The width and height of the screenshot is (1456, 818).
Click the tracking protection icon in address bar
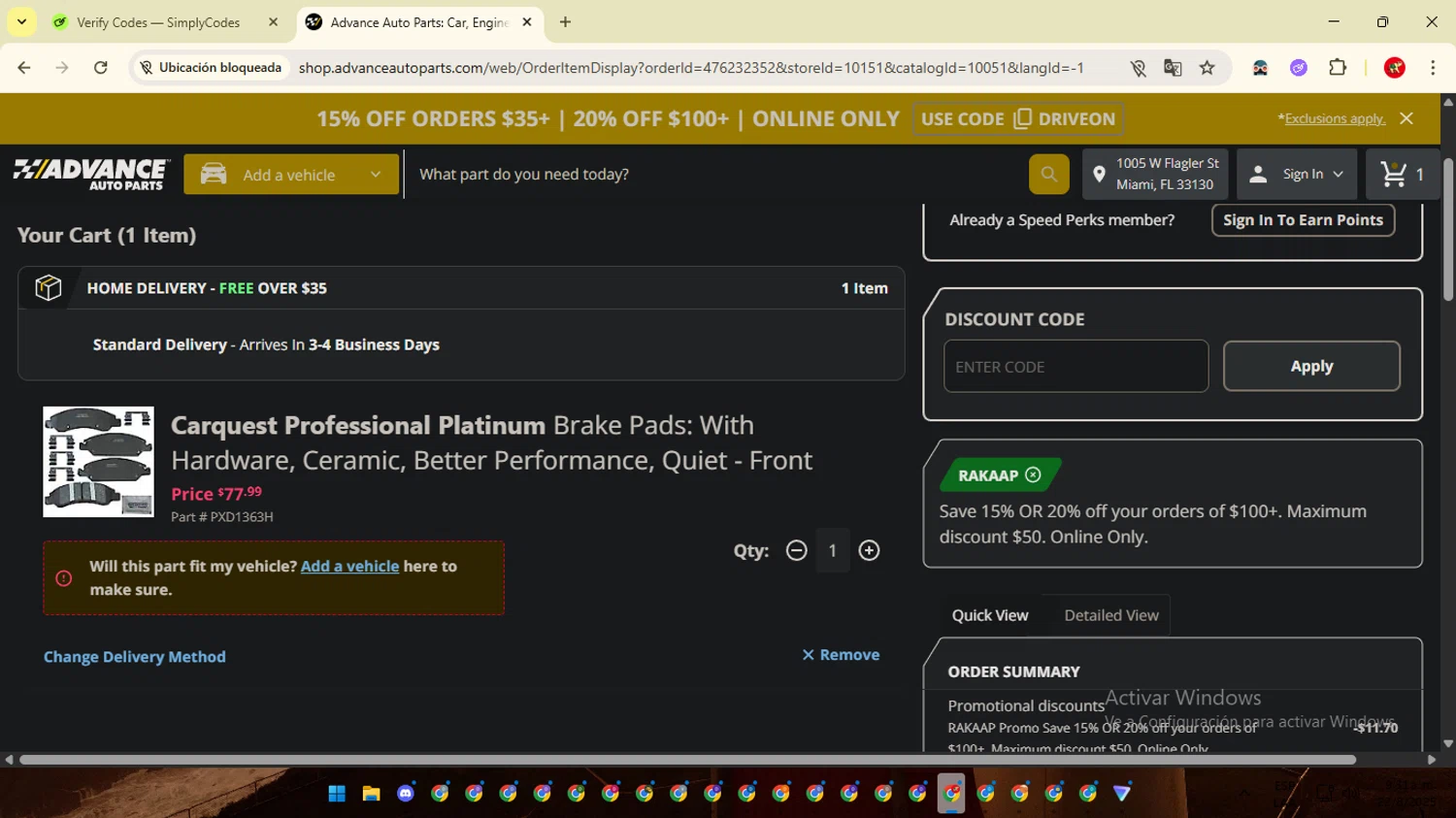1138,68
